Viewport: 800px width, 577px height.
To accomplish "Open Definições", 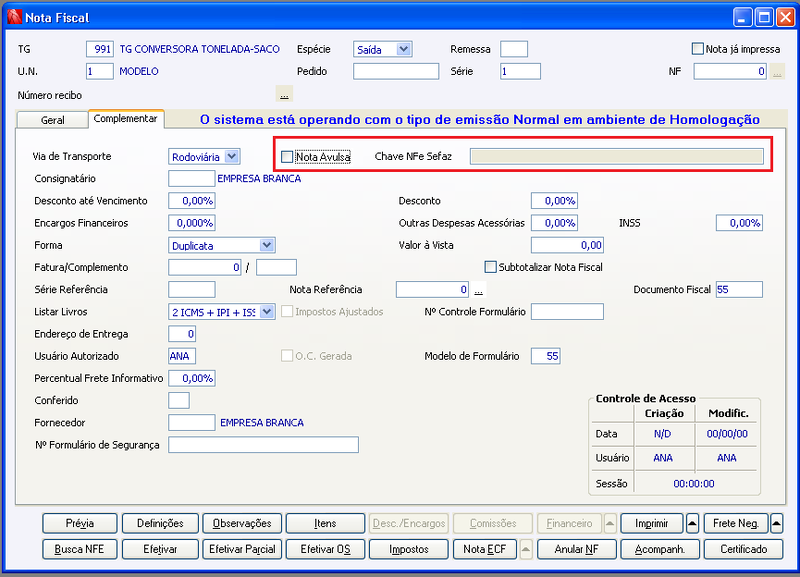I will [160, 523].
